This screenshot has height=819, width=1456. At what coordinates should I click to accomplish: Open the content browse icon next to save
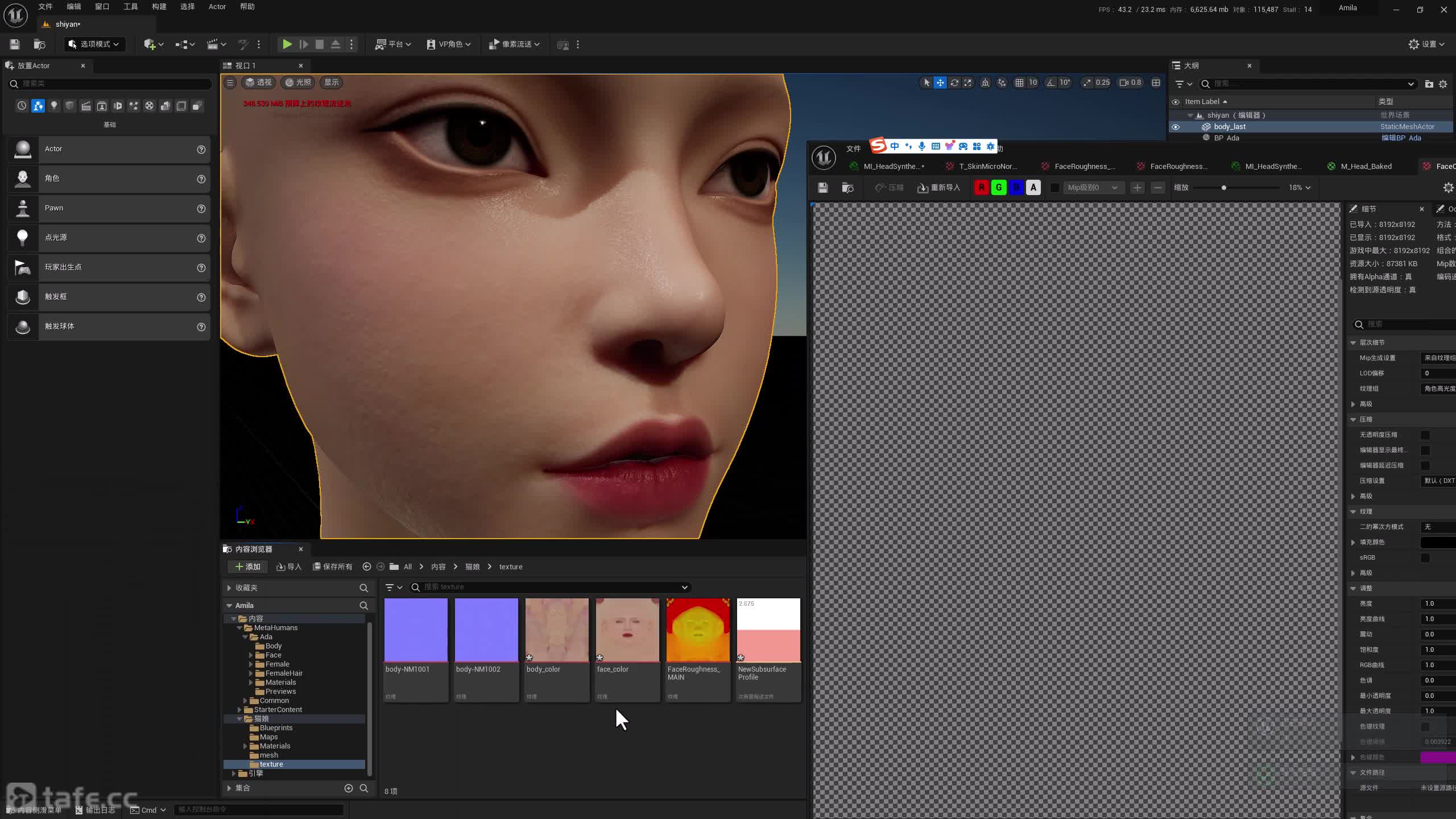pos(39,44)
